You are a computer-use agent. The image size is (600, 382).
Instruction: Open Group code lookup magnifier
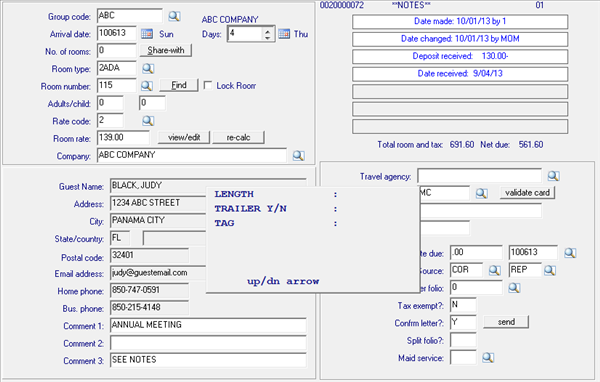[174, 16]
